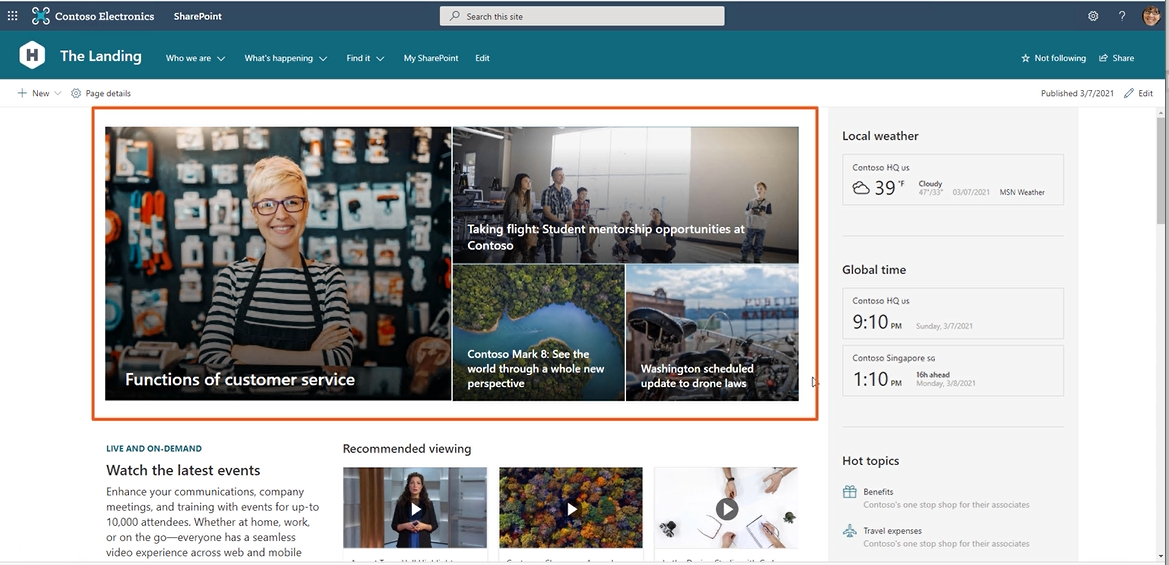Click the Travel expenses hot topic link

[892, 531]
